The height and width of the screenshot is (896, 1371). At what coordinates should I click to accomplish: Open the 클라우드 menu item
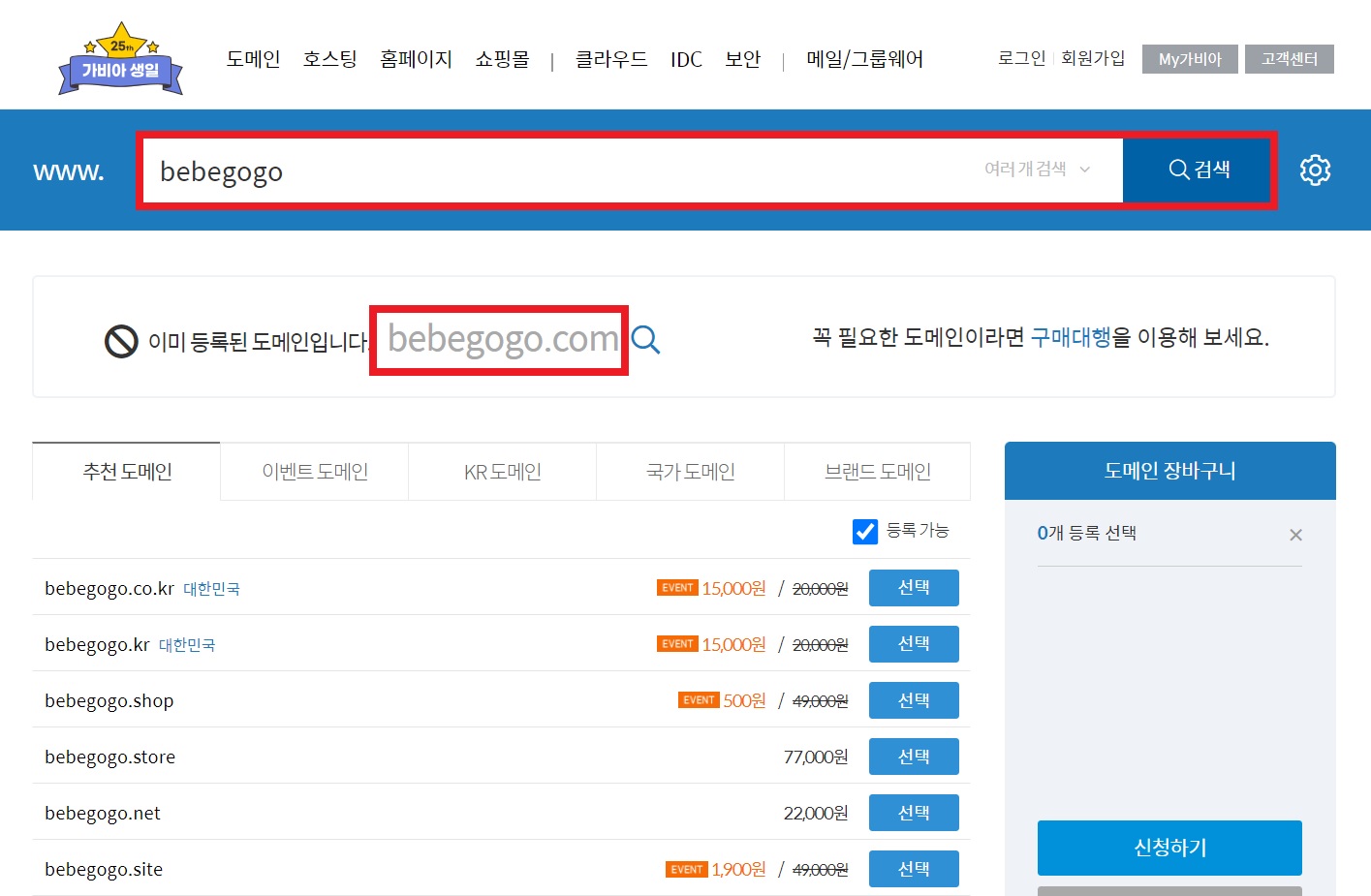coord(610,59)
